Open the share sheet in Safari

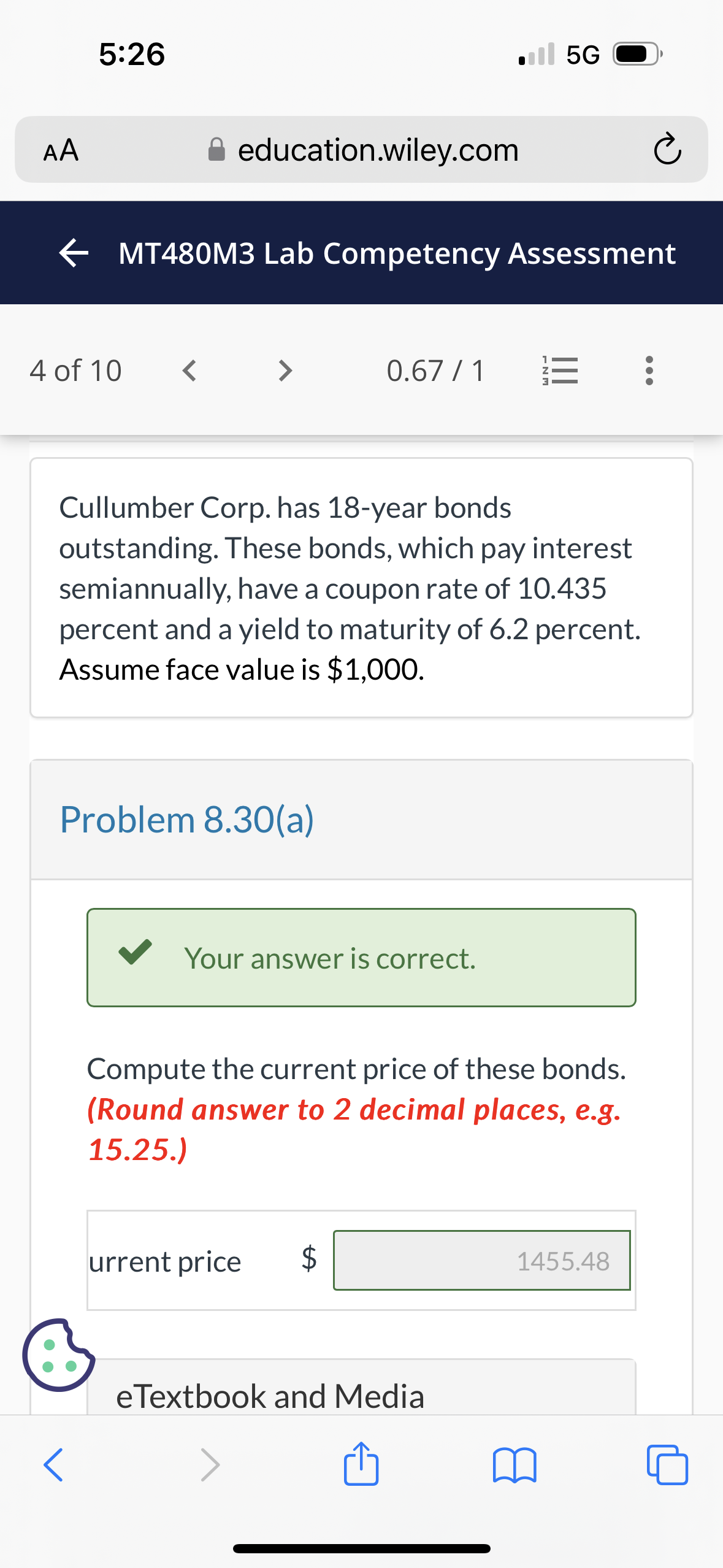(361, 1467)
